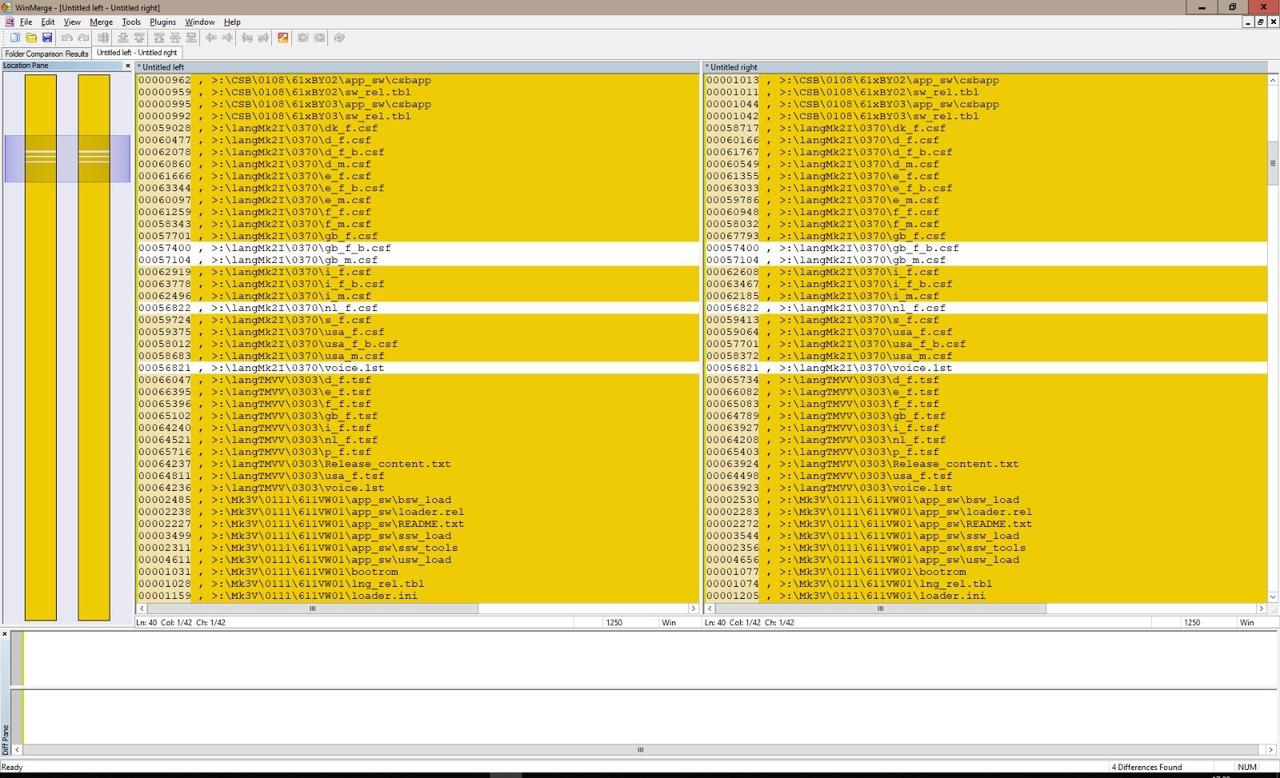Jump to the last difference
This screenshot has height=778, width=1280.
coord(191,38)
